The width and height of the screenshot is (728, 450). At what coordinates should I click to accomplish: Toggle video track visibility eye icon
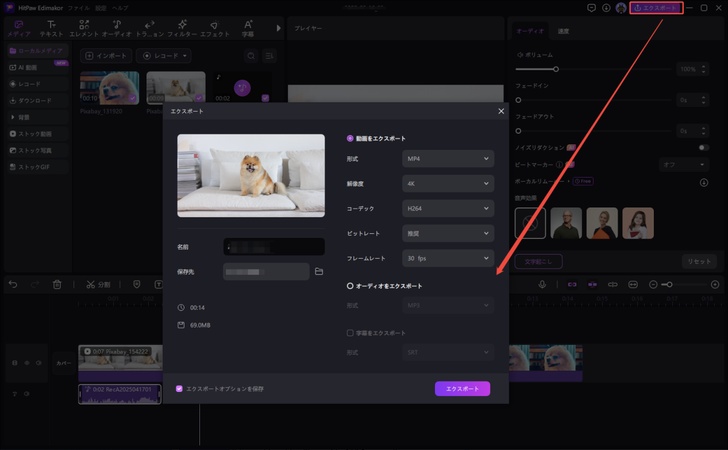point(27,363)
